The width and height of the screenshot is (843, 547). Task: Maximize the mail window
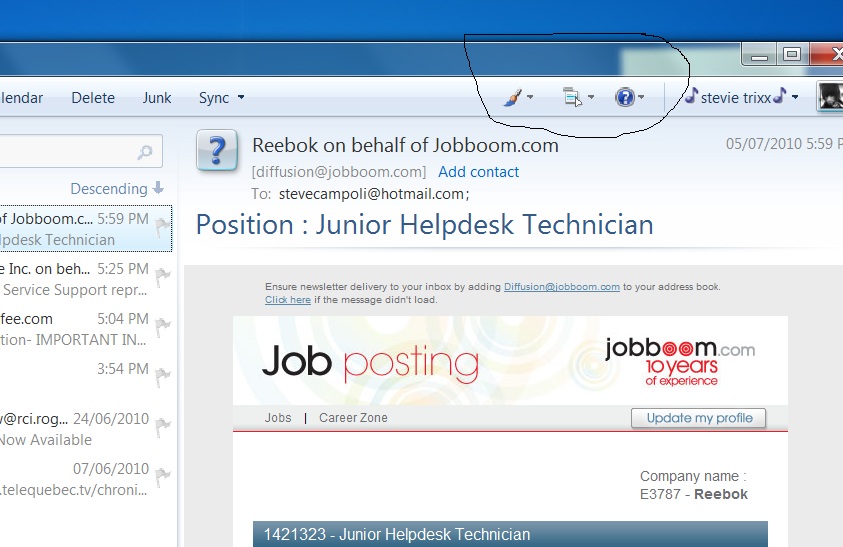792,54
